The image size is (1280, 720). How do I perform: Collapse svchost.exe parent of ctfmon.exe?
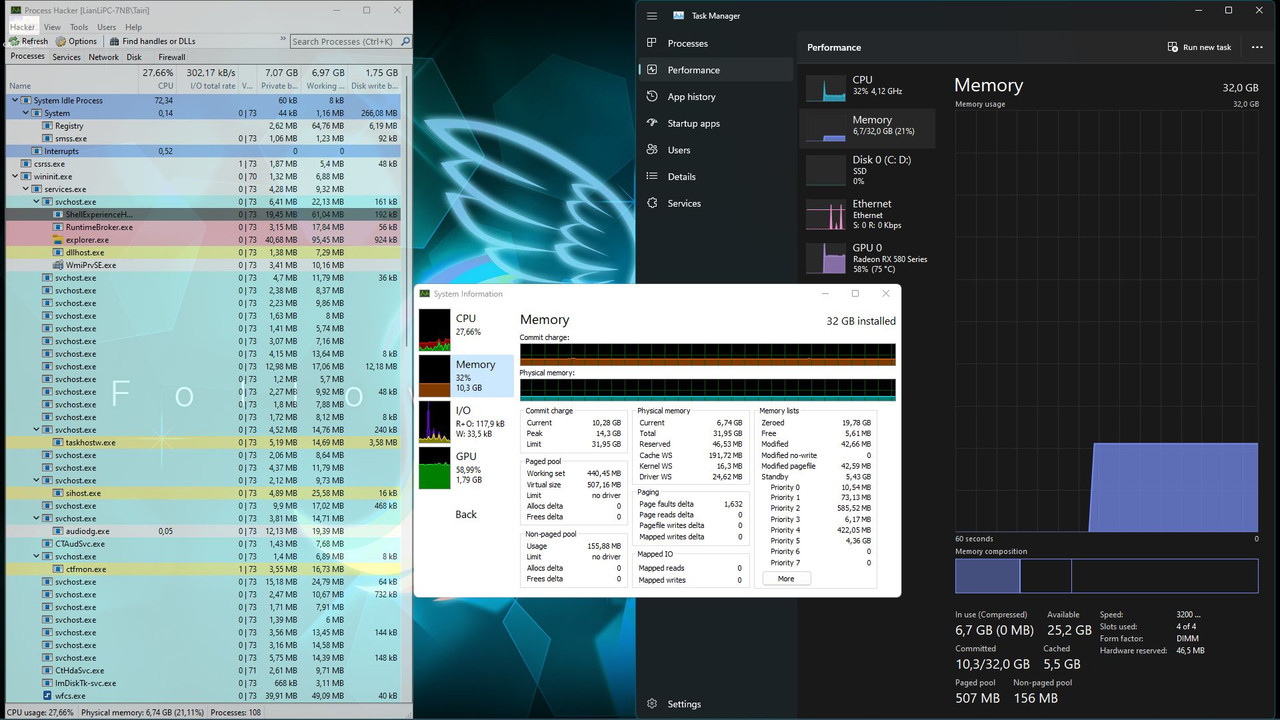coord(37,556)
